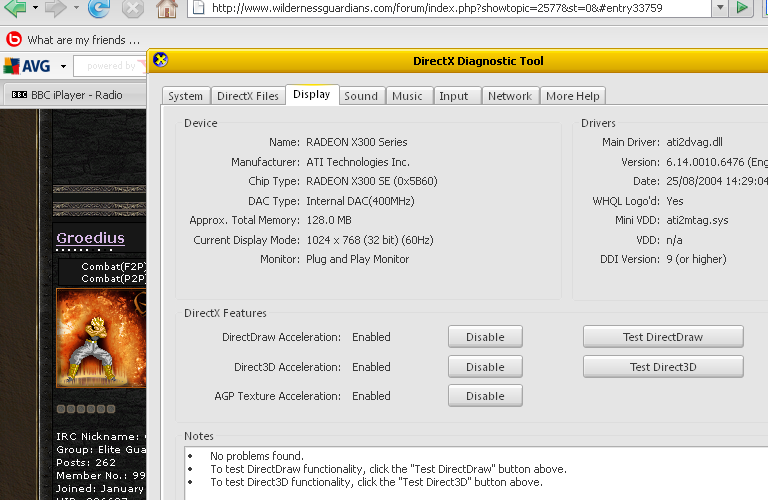Click the DirectDraw Acceleration 'Enabled' status
This screenshot has width=768, height=500.
coord(371,337)
